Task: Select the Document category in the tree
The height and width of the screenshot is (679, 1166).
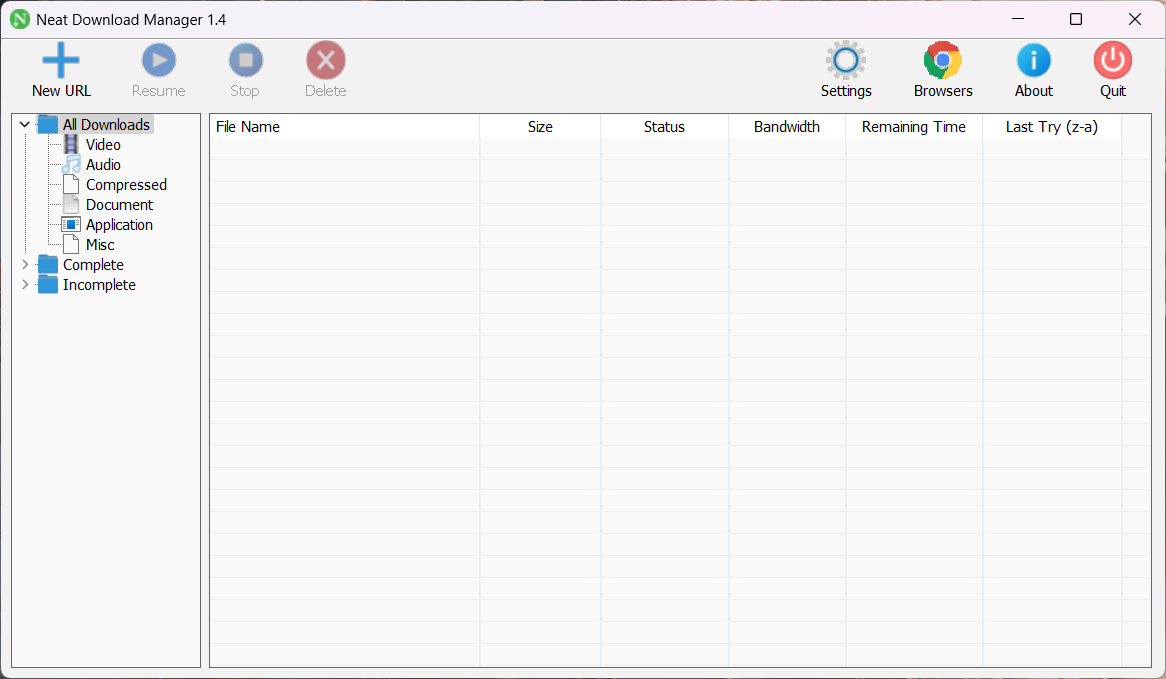Action: [119, 205]
